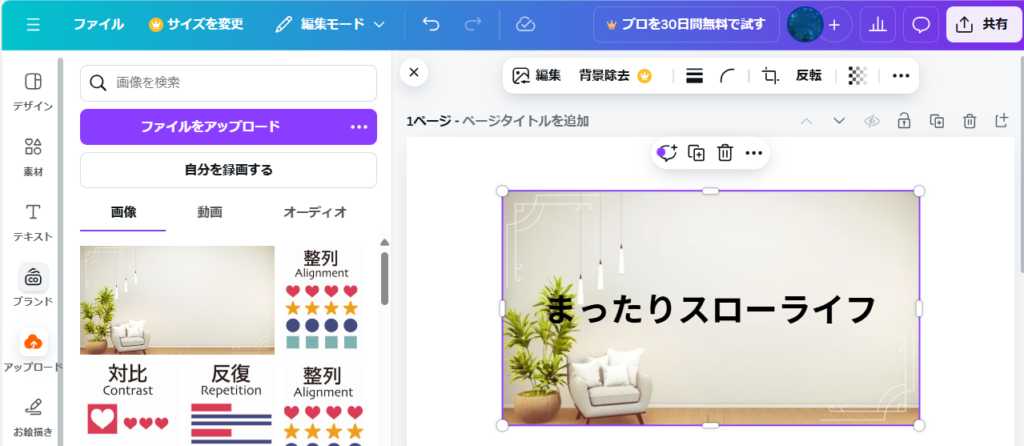Open upload button more options dots
This screenshot has height=446, width=1024.
(359, 127)
